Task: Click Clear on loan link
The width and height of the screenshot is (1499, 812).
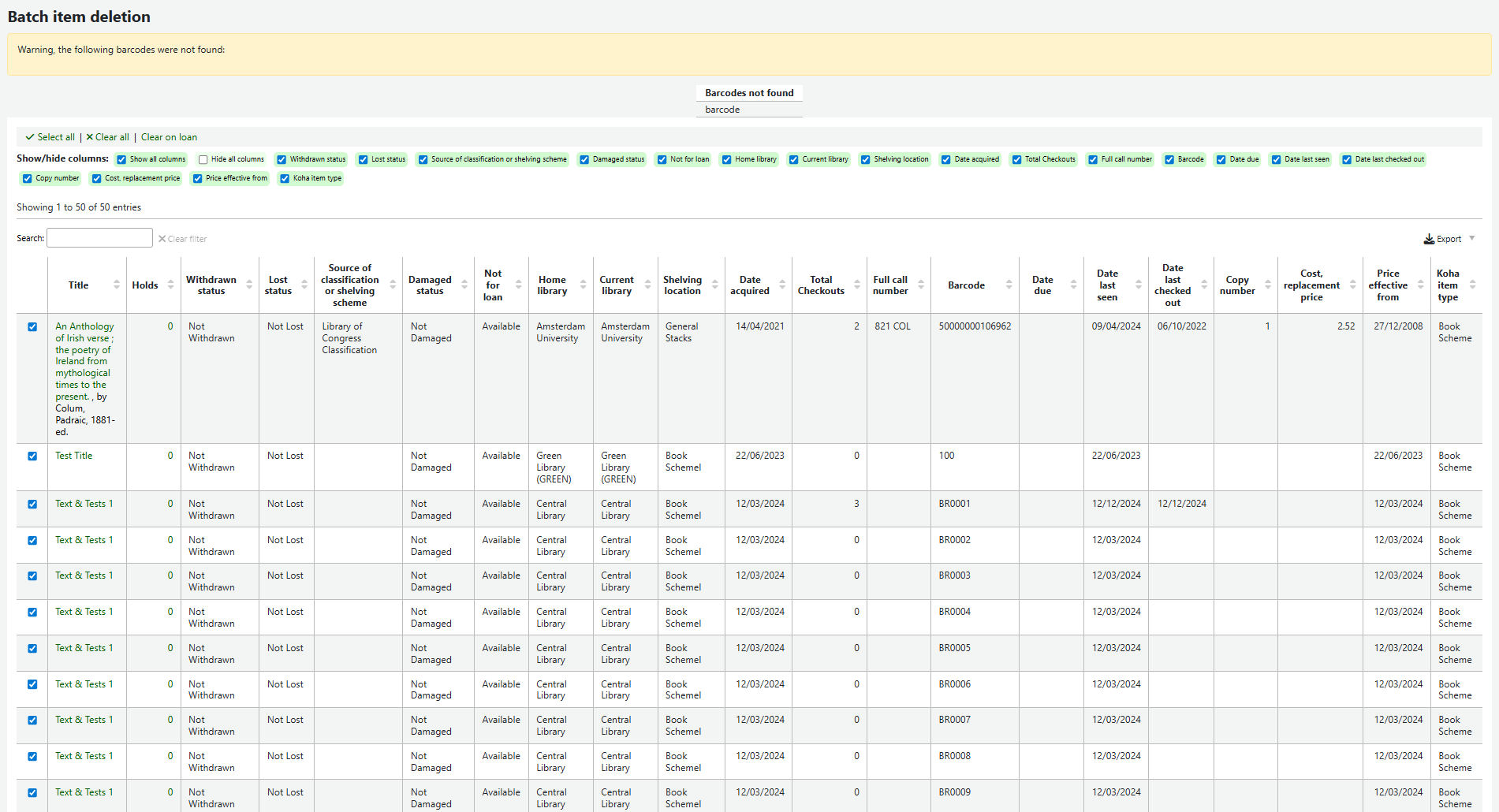Action: click(169, 137)
